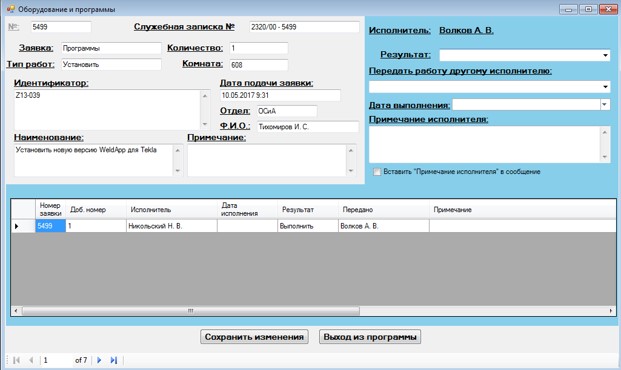621x370 pixels.
Task: Click the first record navigator arrow
Action: click(x=16, y=360)
